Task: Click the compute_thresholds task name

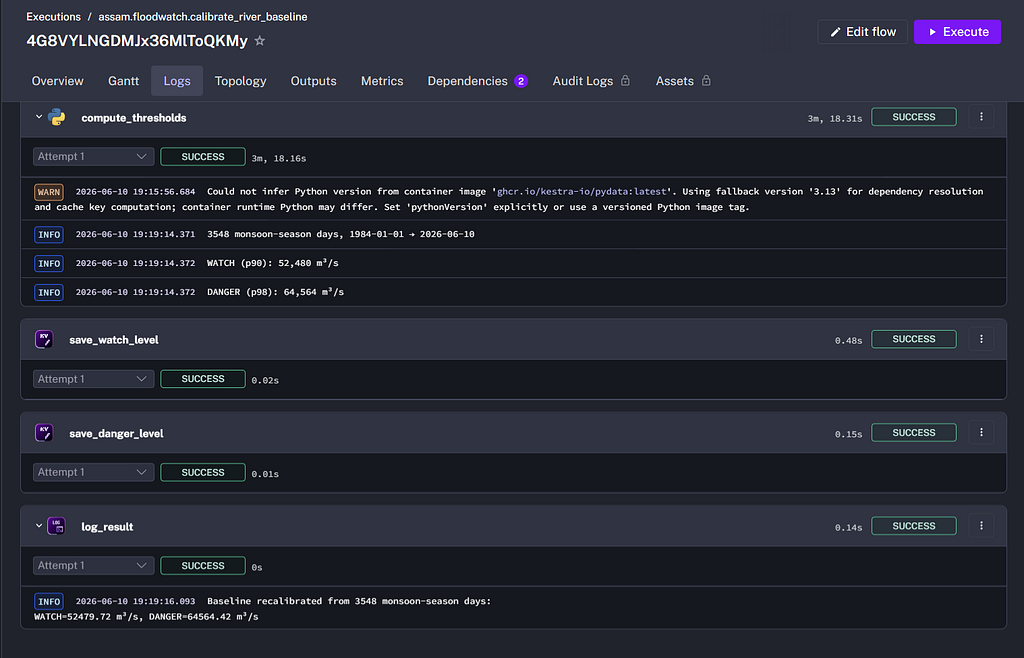Action: coord(134,118)
